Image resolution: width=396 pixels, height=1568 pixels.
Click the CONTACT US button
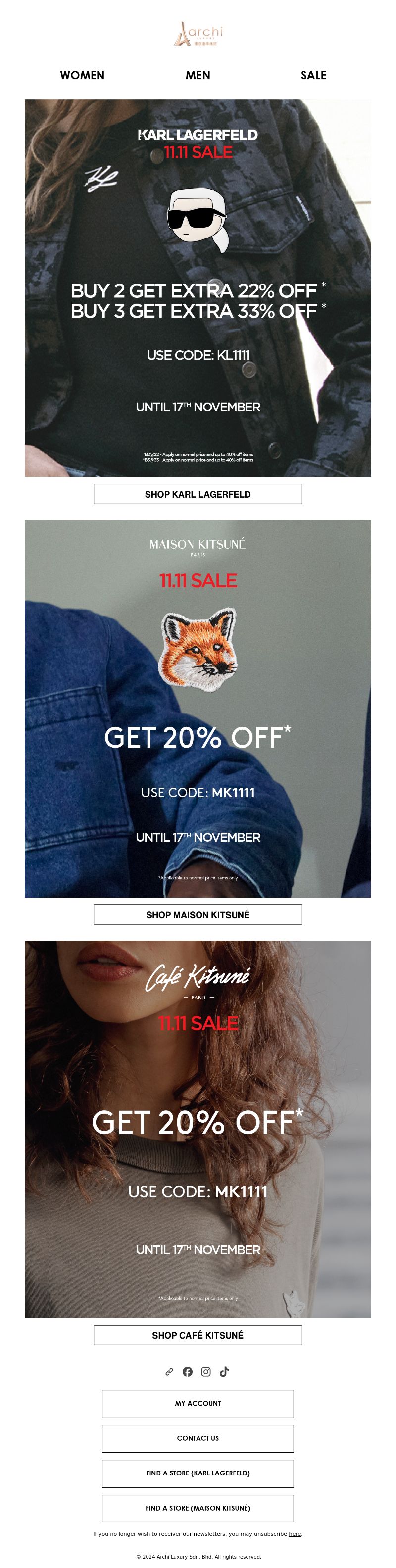[198, 1438]
